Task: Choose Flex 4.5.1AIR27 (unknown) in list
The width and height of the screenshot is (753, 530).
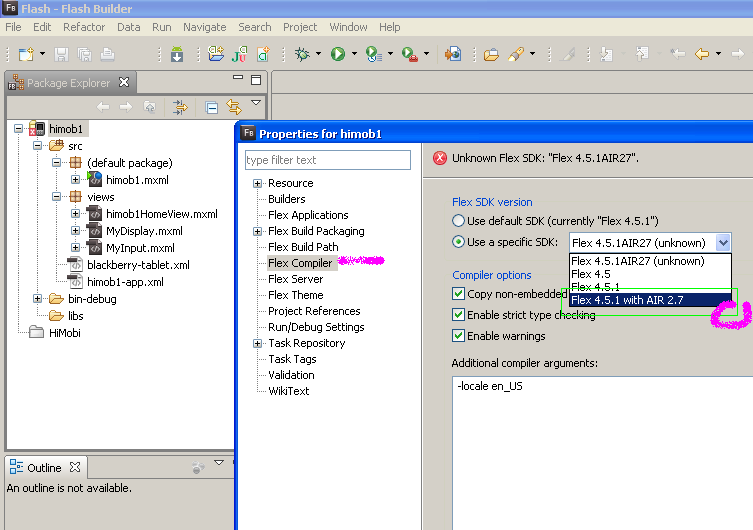Action: coord(650,261)
